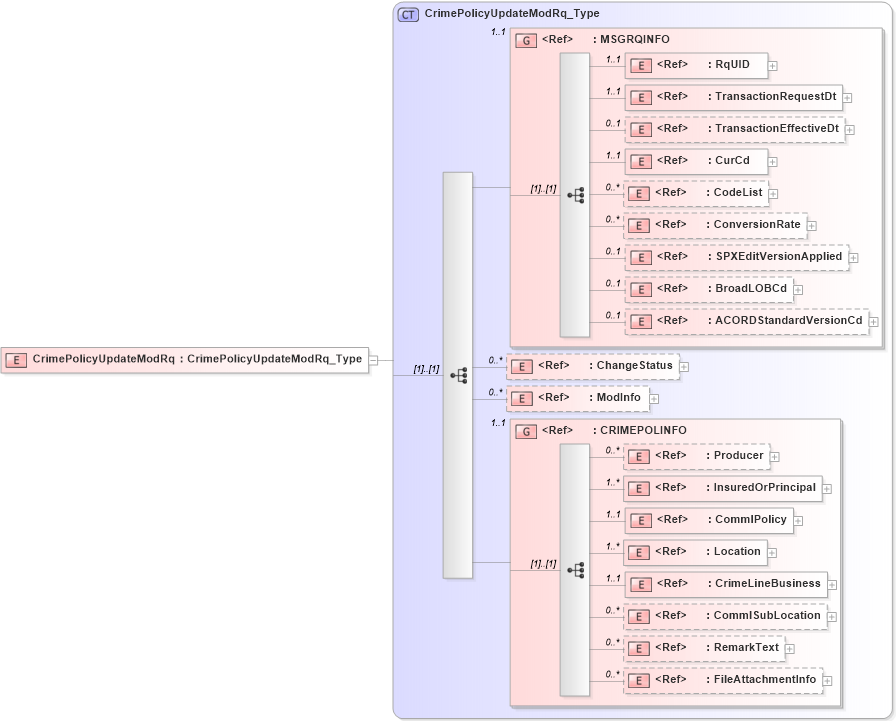Select the CT icon on CrimePolicyUpdateModRq_Type
This screenshot has height=721, width=896.
407,14
